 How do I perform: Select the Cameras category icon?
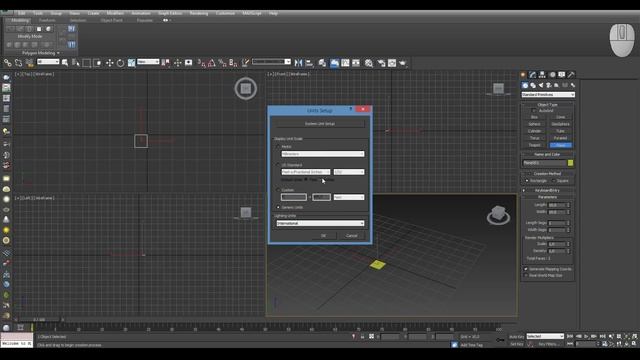(549, 85)
